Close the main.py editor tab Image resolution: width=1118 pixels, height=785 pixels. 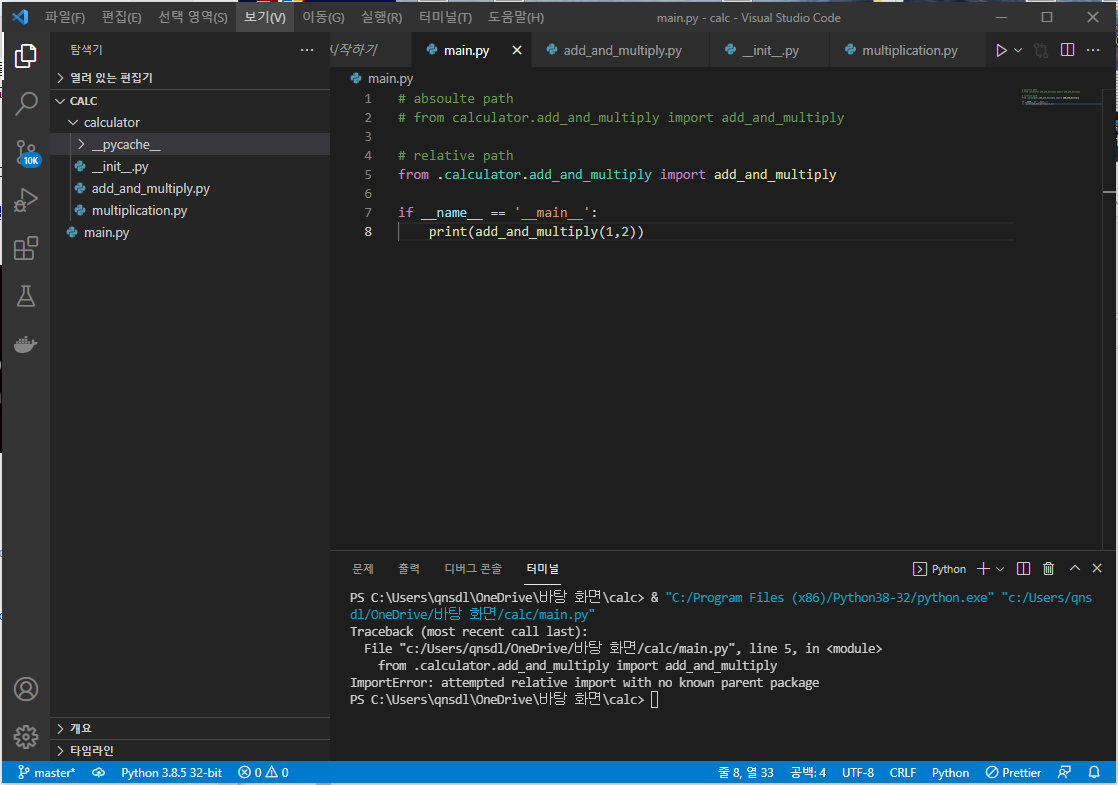click(x=517, y=51)
